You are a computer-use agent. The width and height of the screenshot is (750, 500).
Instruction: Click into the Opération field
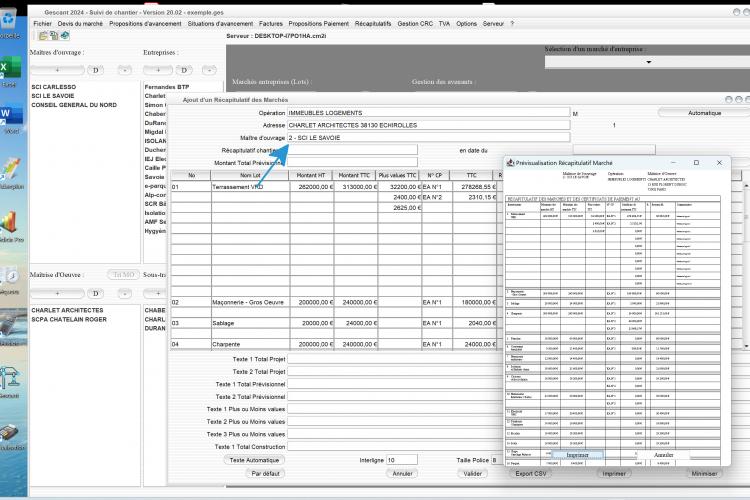(429, 113)
